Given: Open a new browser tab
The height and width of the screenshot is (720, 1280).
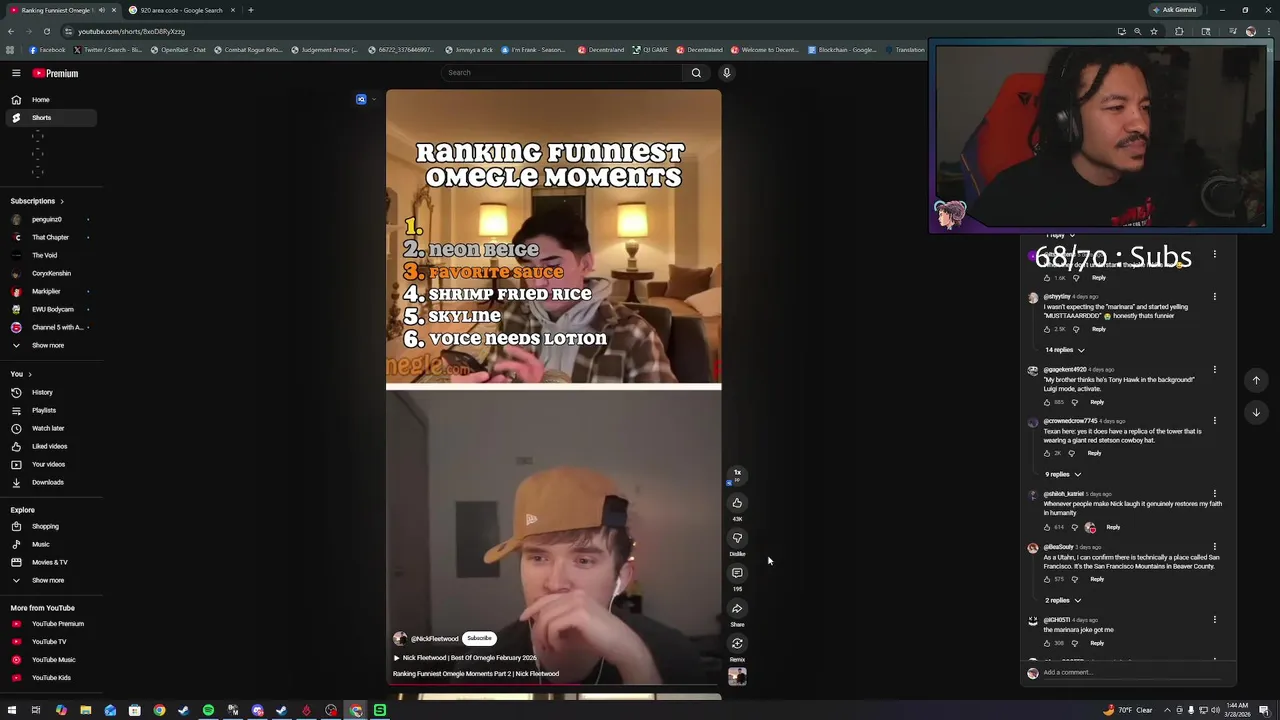Looking at the screenshot, I should tap(251, 10).
